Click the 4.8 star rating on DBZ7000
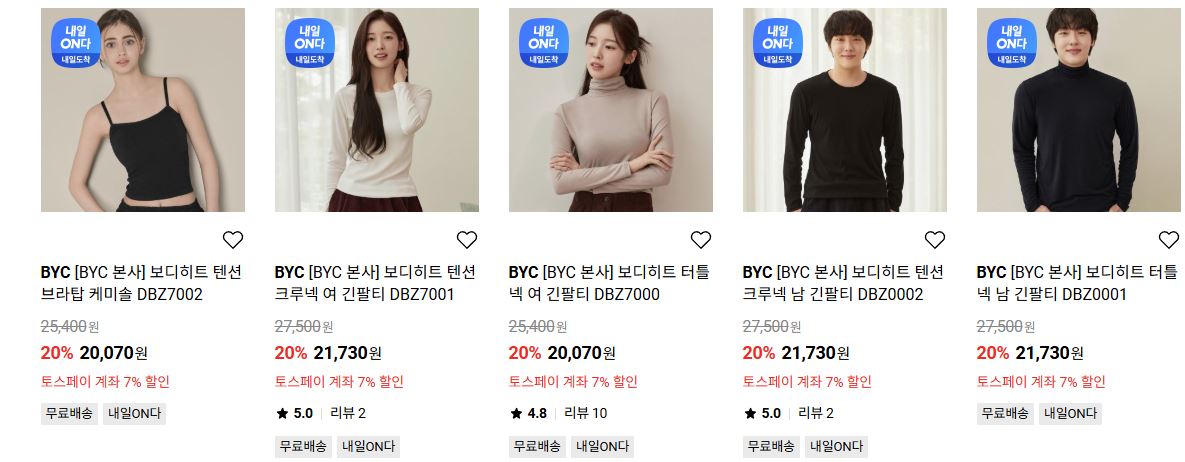Image resolution: width=1185 pixels, height=462 pixels. (x=528, y=413)
